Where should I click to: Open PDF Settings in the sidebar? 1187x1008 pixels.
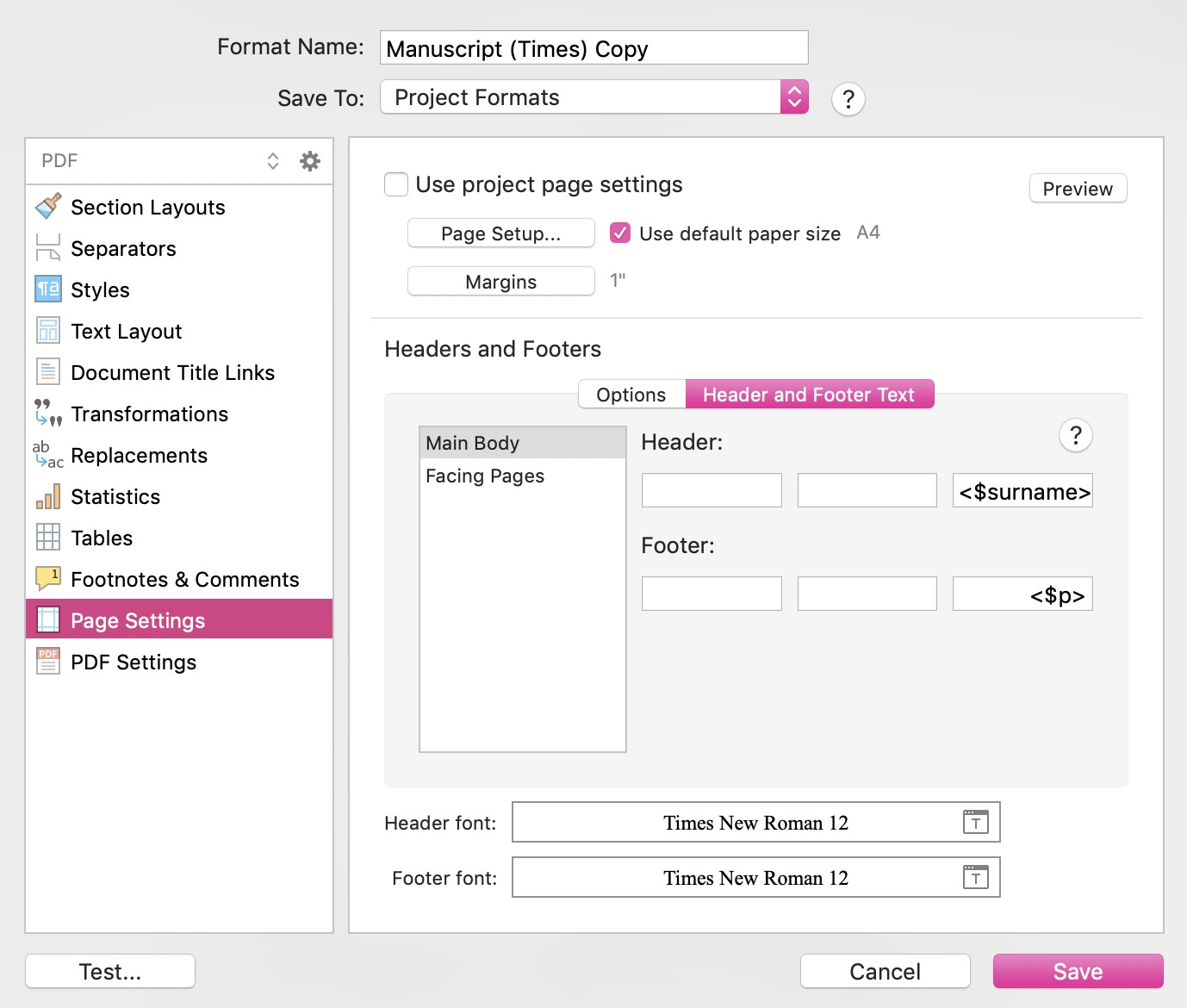[134, 662]
